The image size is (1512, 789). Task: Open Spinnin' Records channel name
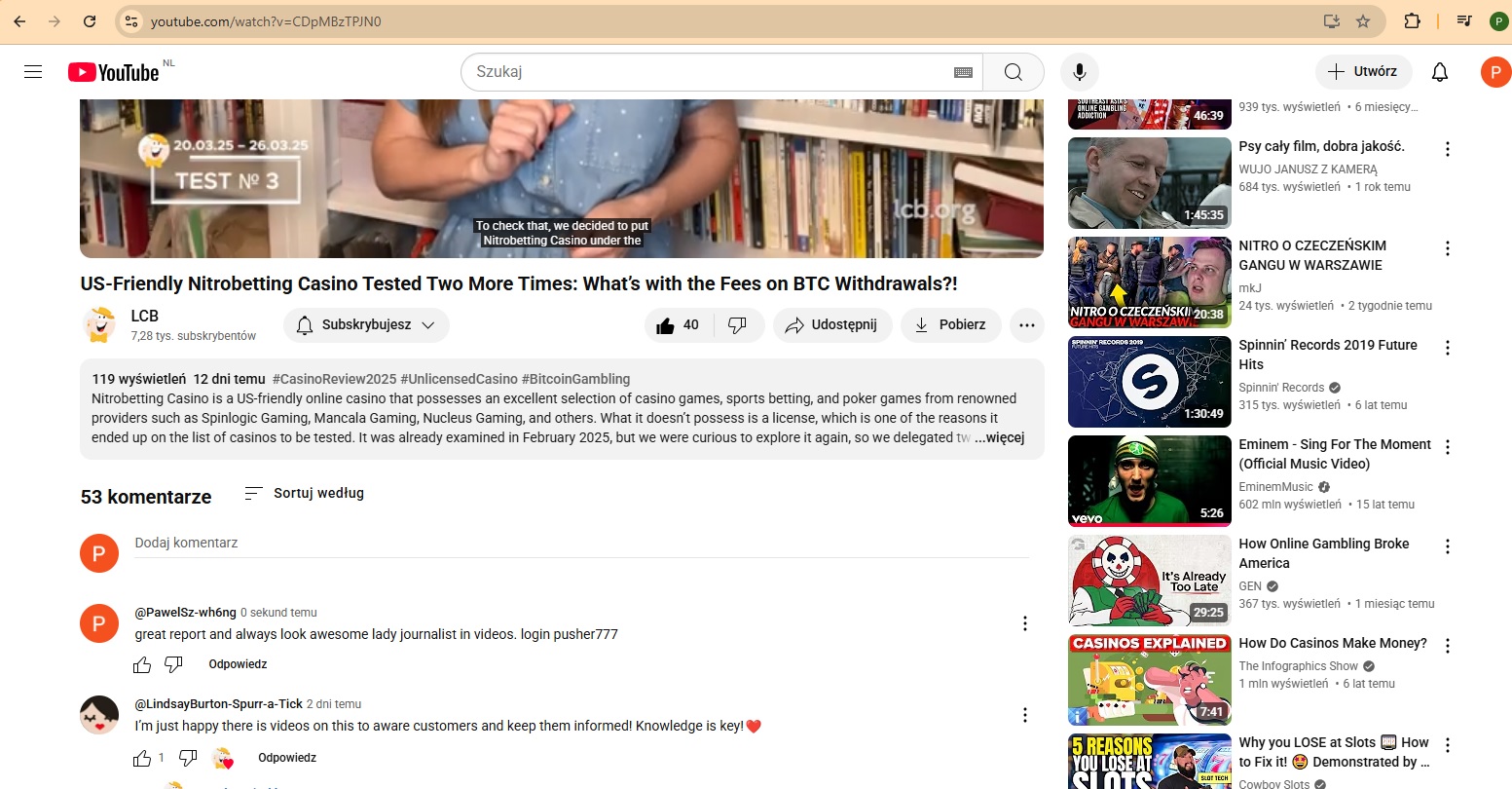[x=1281, y=388]
